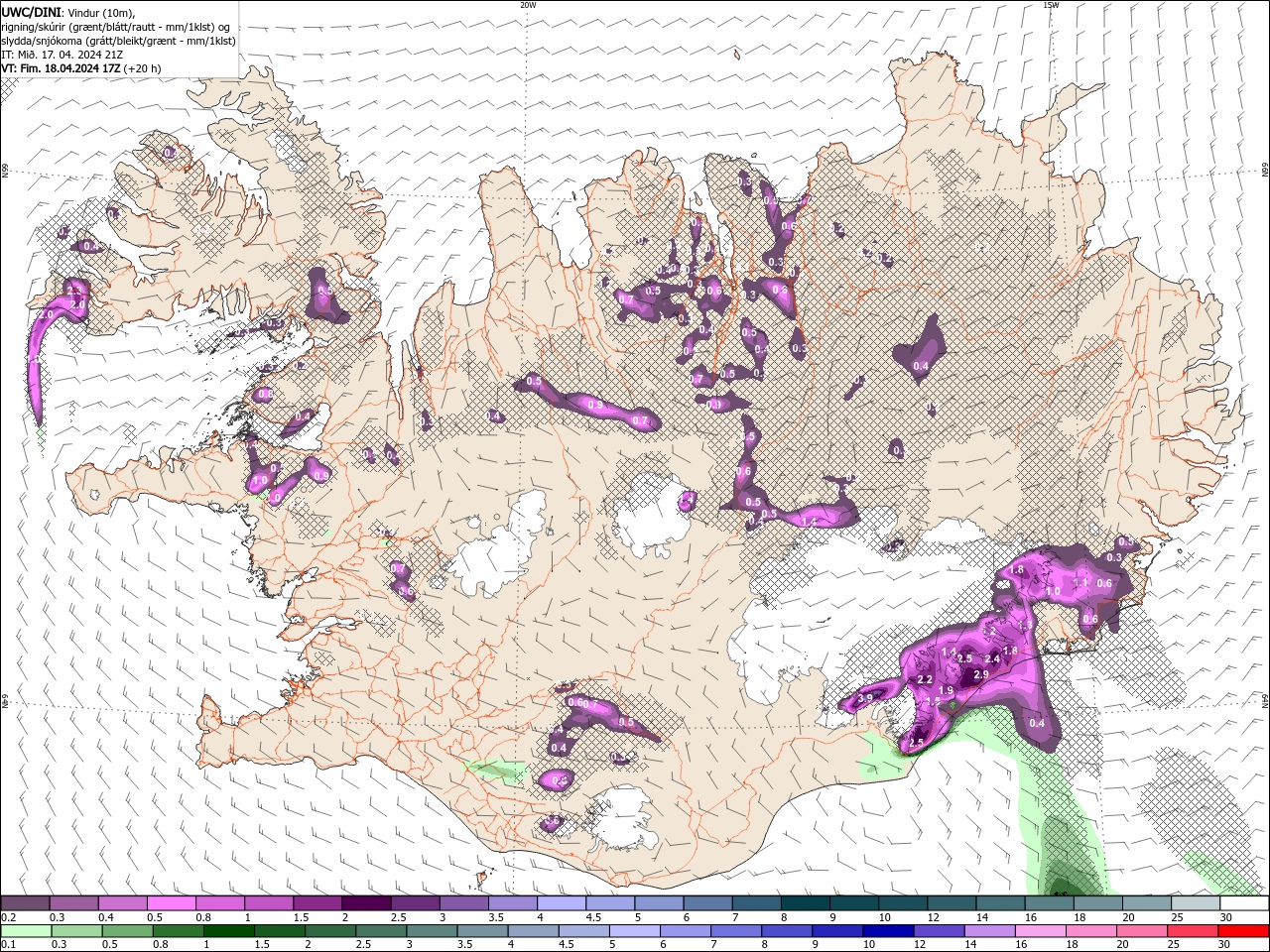This screenshot has height=952, width=1270.
Task: Click the violet 12 swatch in the lower scale
Action: pyautogui.click(x=938, y=931)
